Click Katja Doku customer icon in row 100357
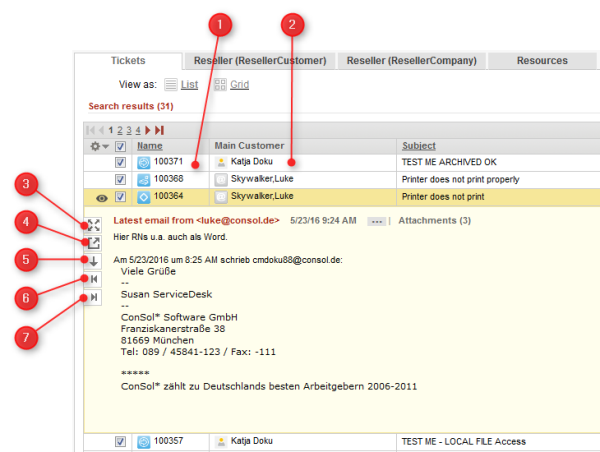 [x=221, y=442]
